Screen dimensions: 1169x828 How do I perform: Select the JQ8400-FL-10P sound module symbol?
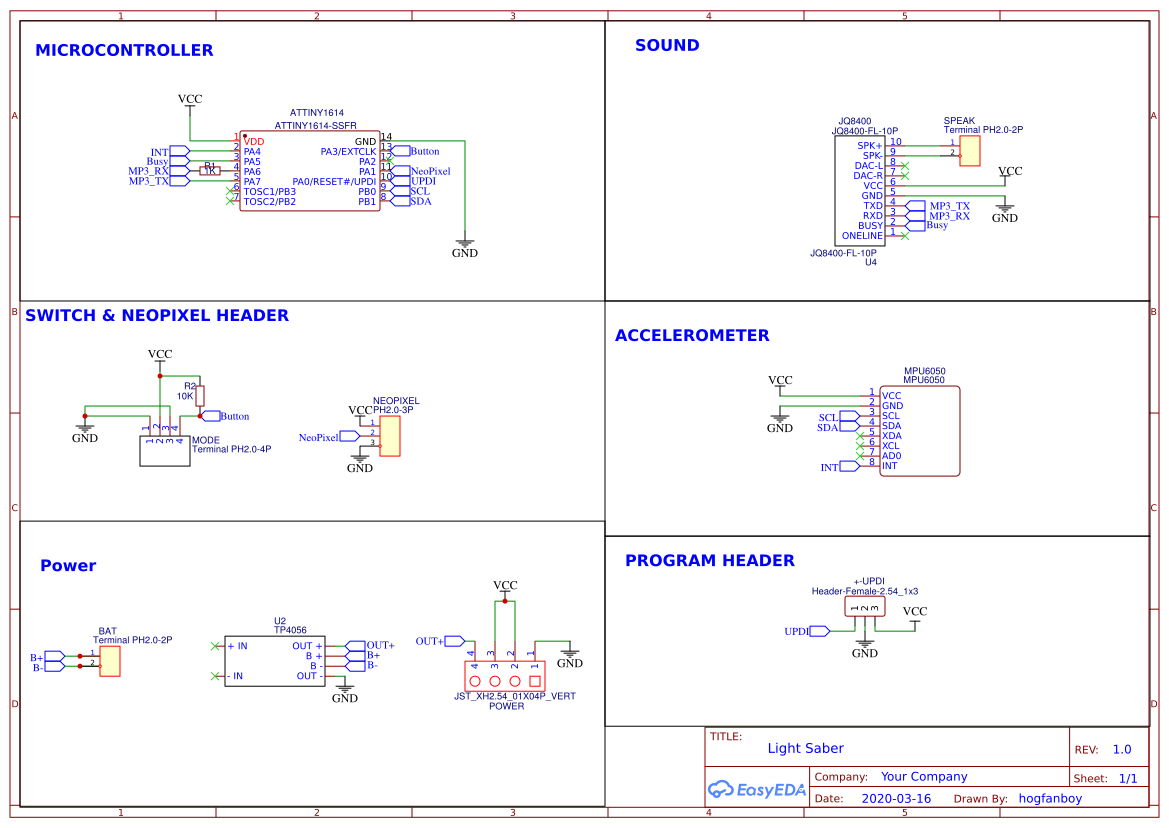[862, 190]
